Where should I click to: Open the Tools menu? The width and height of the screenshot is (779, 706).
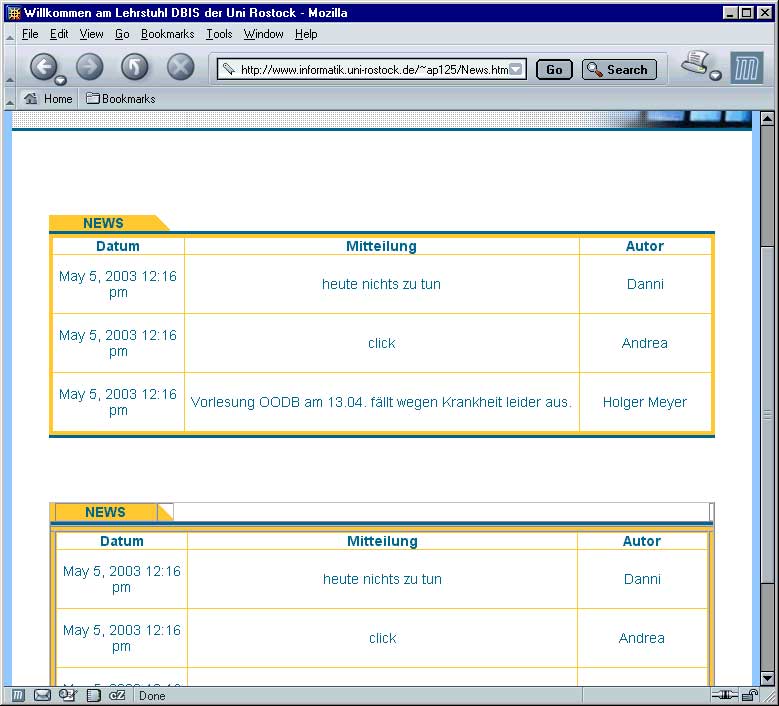tap(219, 34)
